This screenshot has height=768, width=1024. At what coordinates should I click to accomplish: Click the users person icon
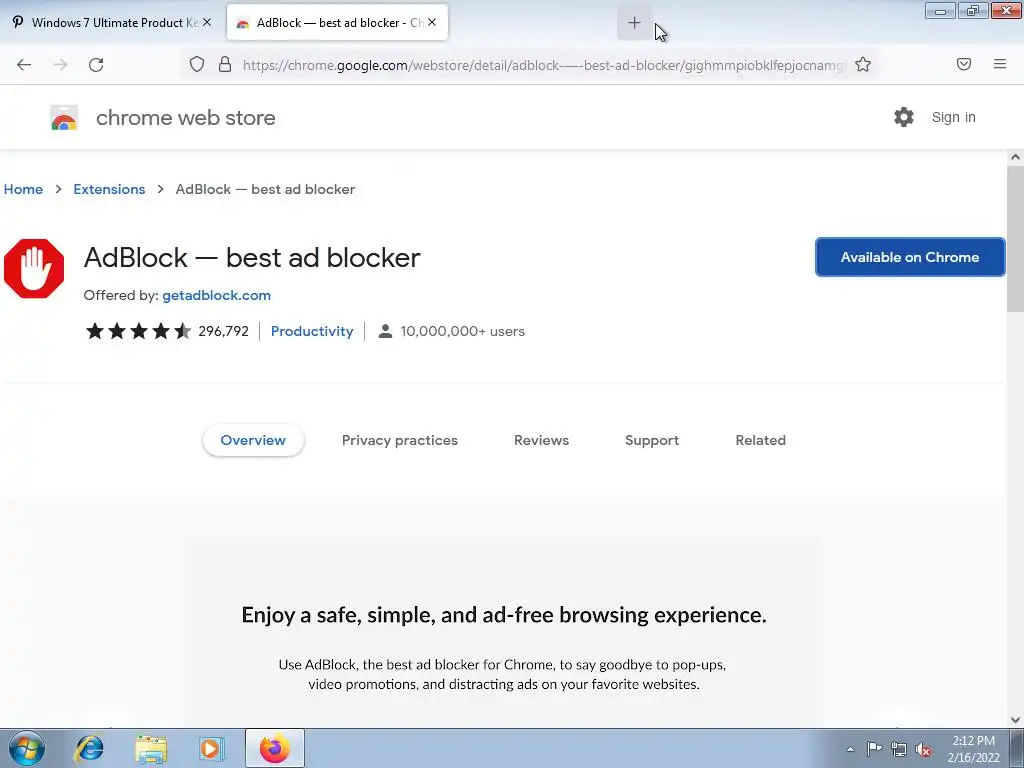click(385, 331)
